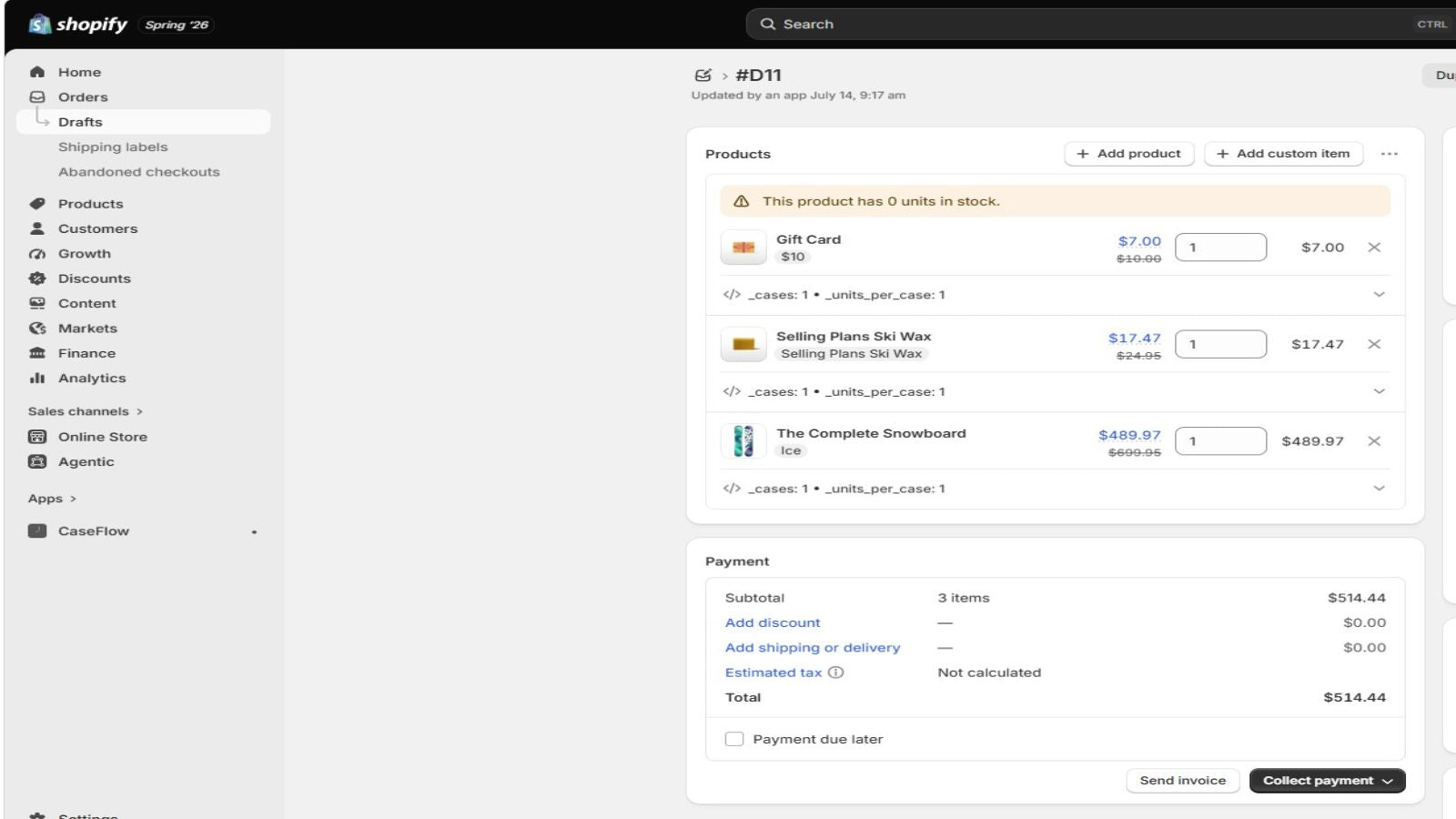Click the Analytics bar chart icon

(37, 378)
